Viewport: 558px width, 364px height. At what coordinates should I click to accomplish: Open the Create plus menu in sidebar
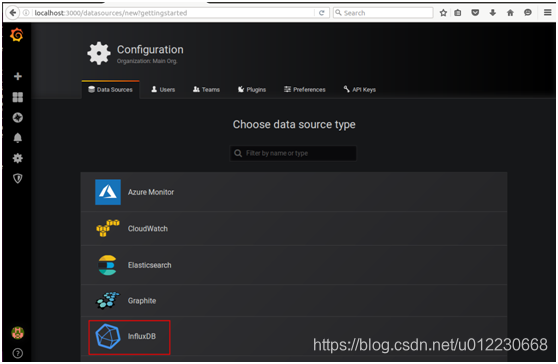[17, 76]
